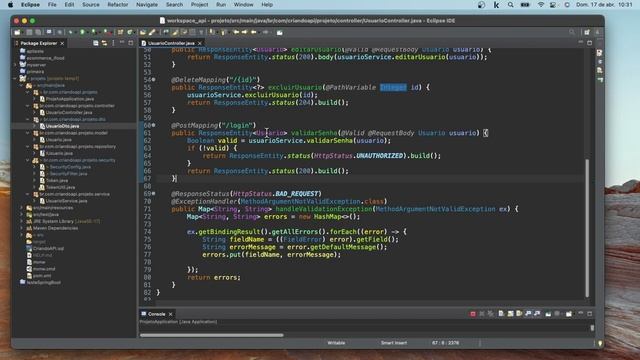Open Help menu
Image resolution: width=640 pixels, height=360 pixels.
tap(267, 4)
